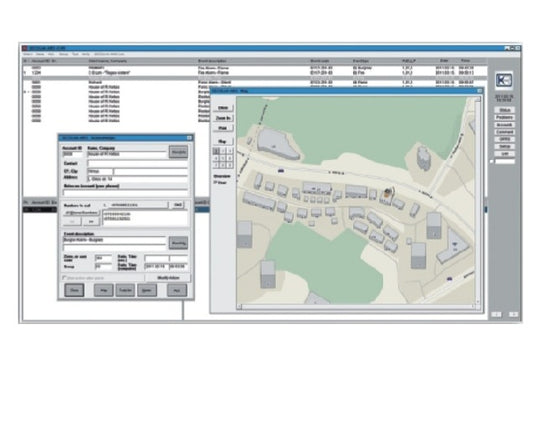
Task: Toggle the disabled checkbox above Modify Action
Action: click(65, 278)
